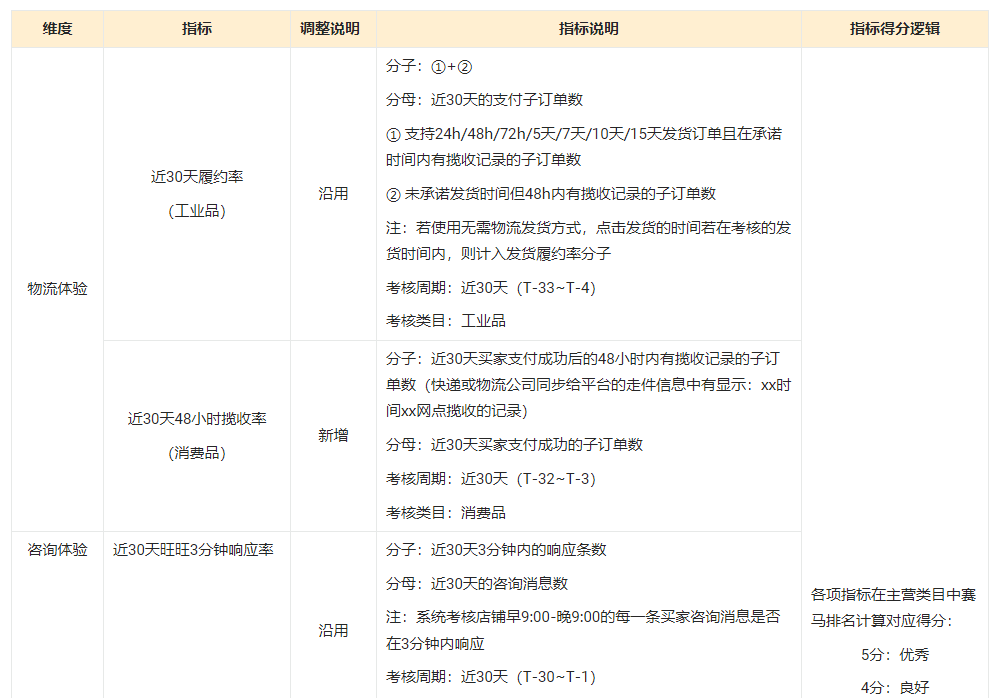Click the 4分：良好 score text
This screenshot has width=1001, height=698.
click(894, 688)
